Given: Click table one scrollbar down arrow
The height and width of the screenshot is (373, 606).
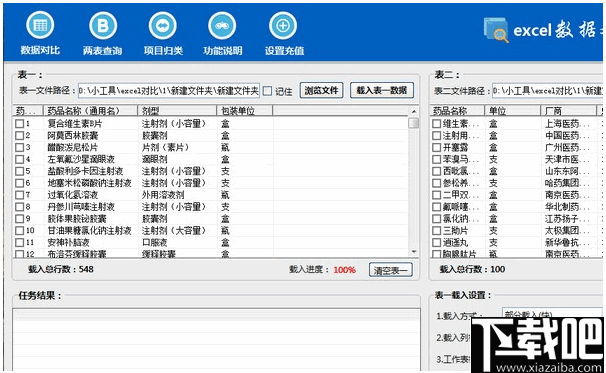Looking at the screenshot, I should tap(414, 252).
